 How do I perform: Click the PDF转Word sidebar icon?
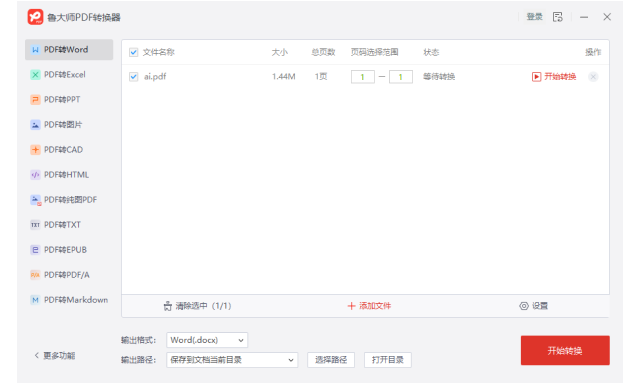pos(36,50)
